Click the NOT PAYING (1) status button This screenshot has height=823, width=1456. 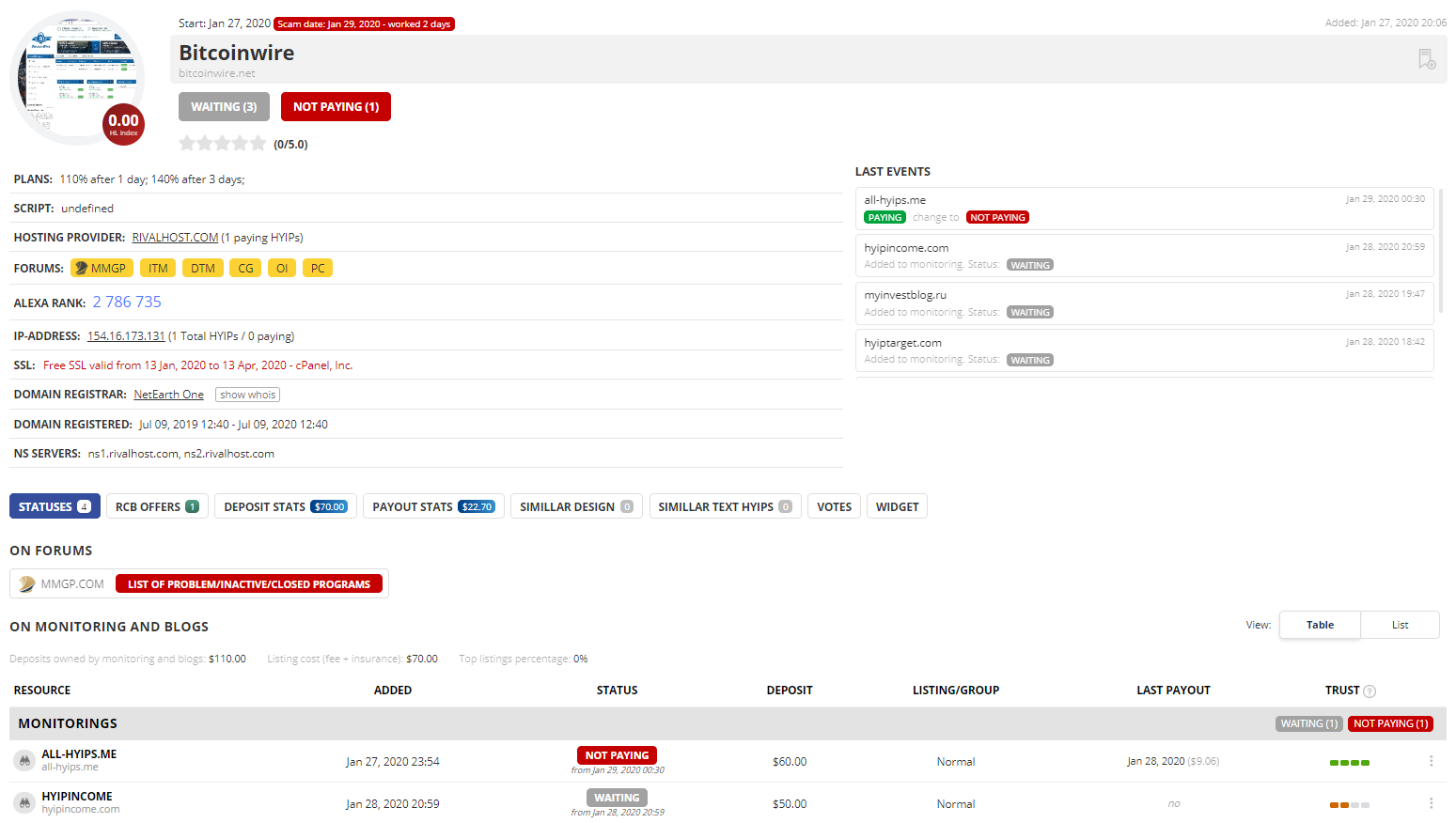point(336,106)
